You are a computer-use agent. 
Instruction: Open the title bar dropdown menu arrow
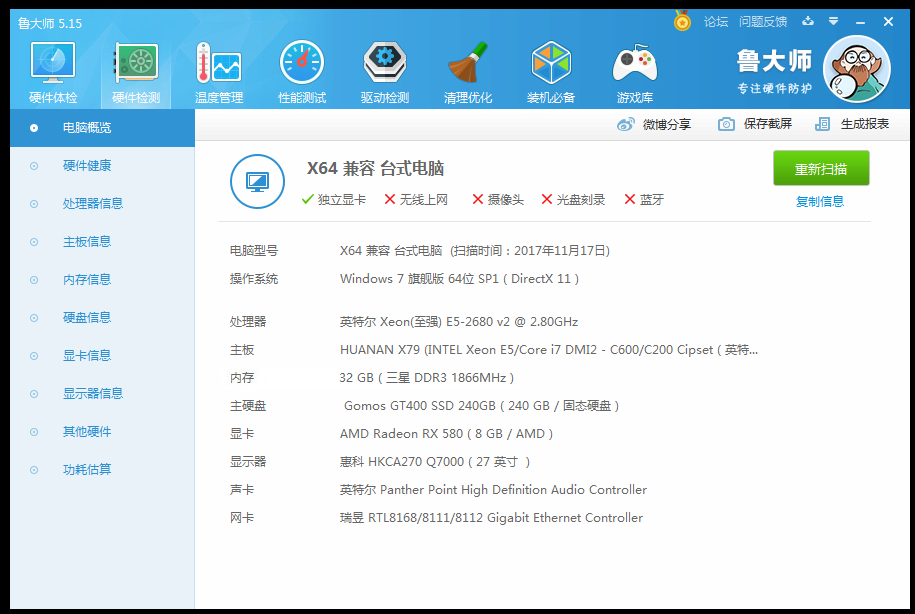833,22
